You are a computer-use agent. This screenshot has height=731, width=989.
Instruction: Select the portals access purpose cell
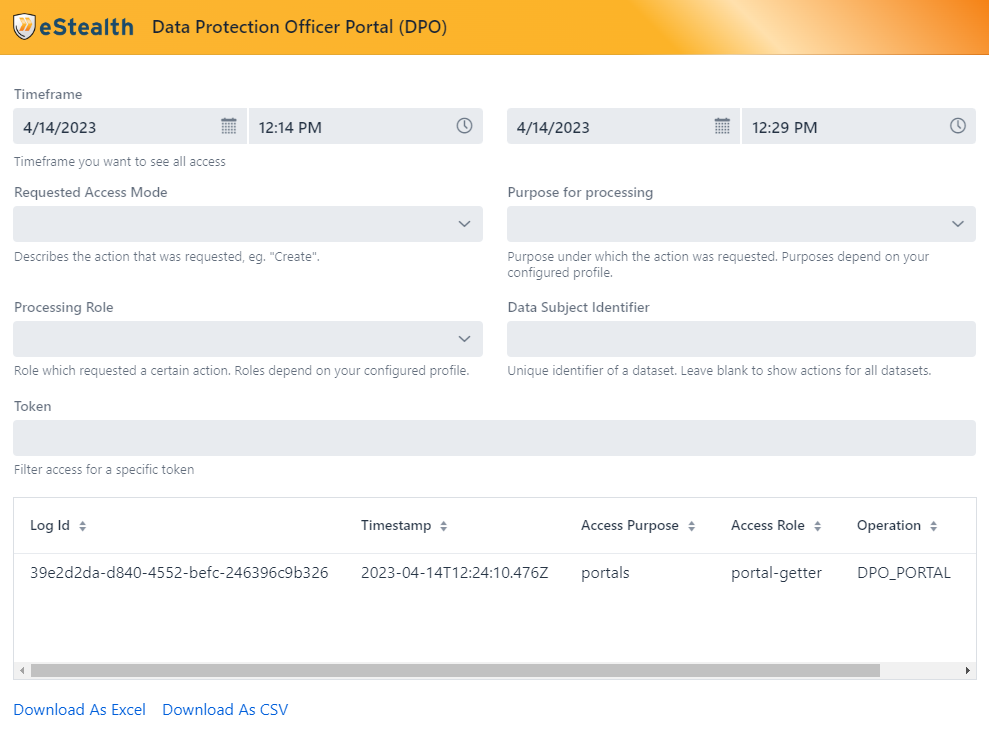coord(605,573)
